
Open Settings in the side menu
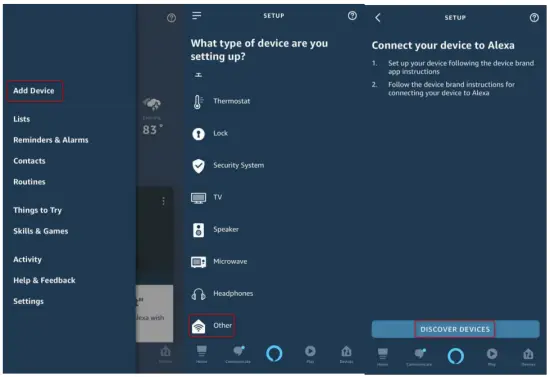point(28,301)
